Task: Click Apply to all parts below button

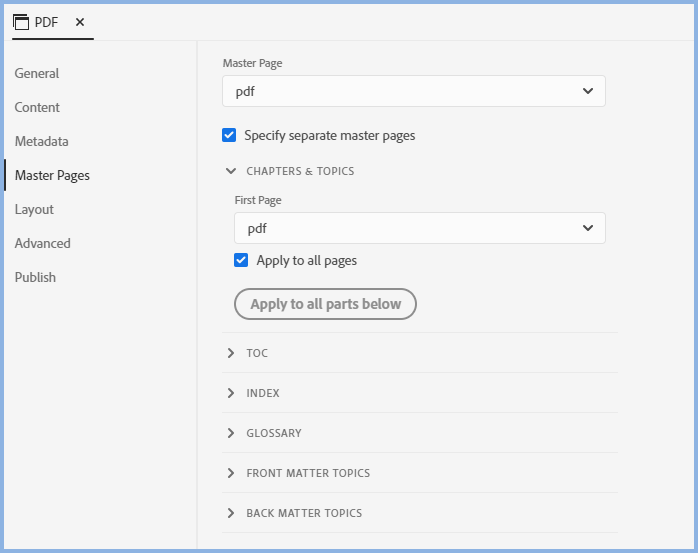Action: (325, 304)
